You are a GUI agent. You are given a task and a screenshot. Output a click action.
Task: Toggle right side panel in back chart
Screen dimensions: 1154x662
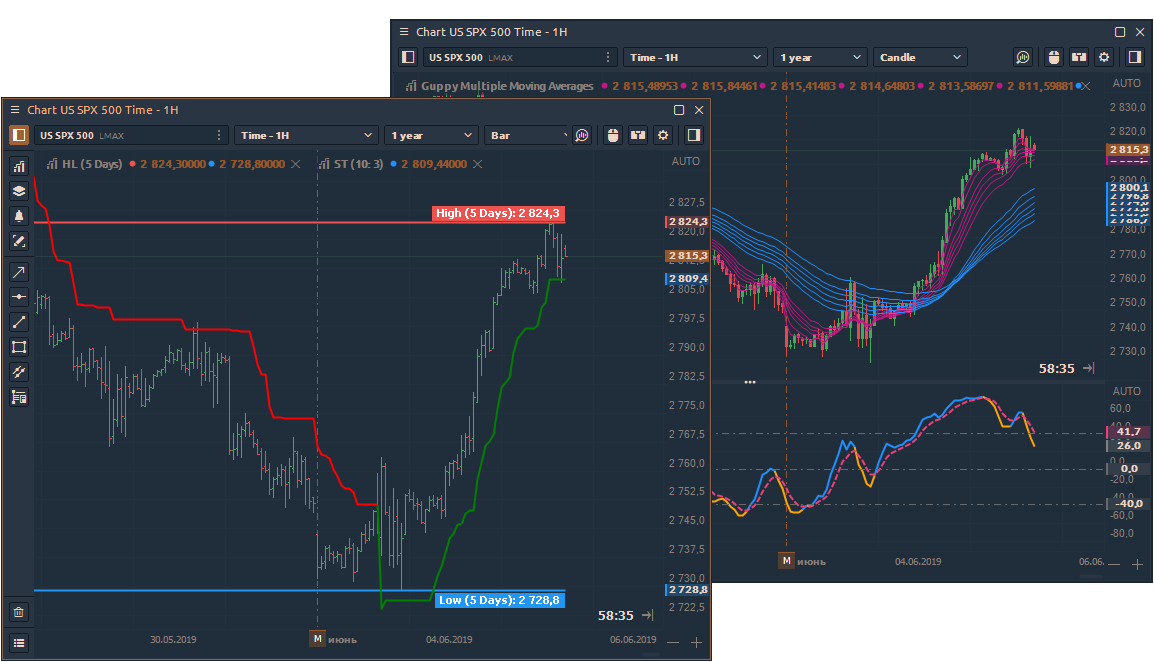pyautogui.click(x=1133, y=57)
